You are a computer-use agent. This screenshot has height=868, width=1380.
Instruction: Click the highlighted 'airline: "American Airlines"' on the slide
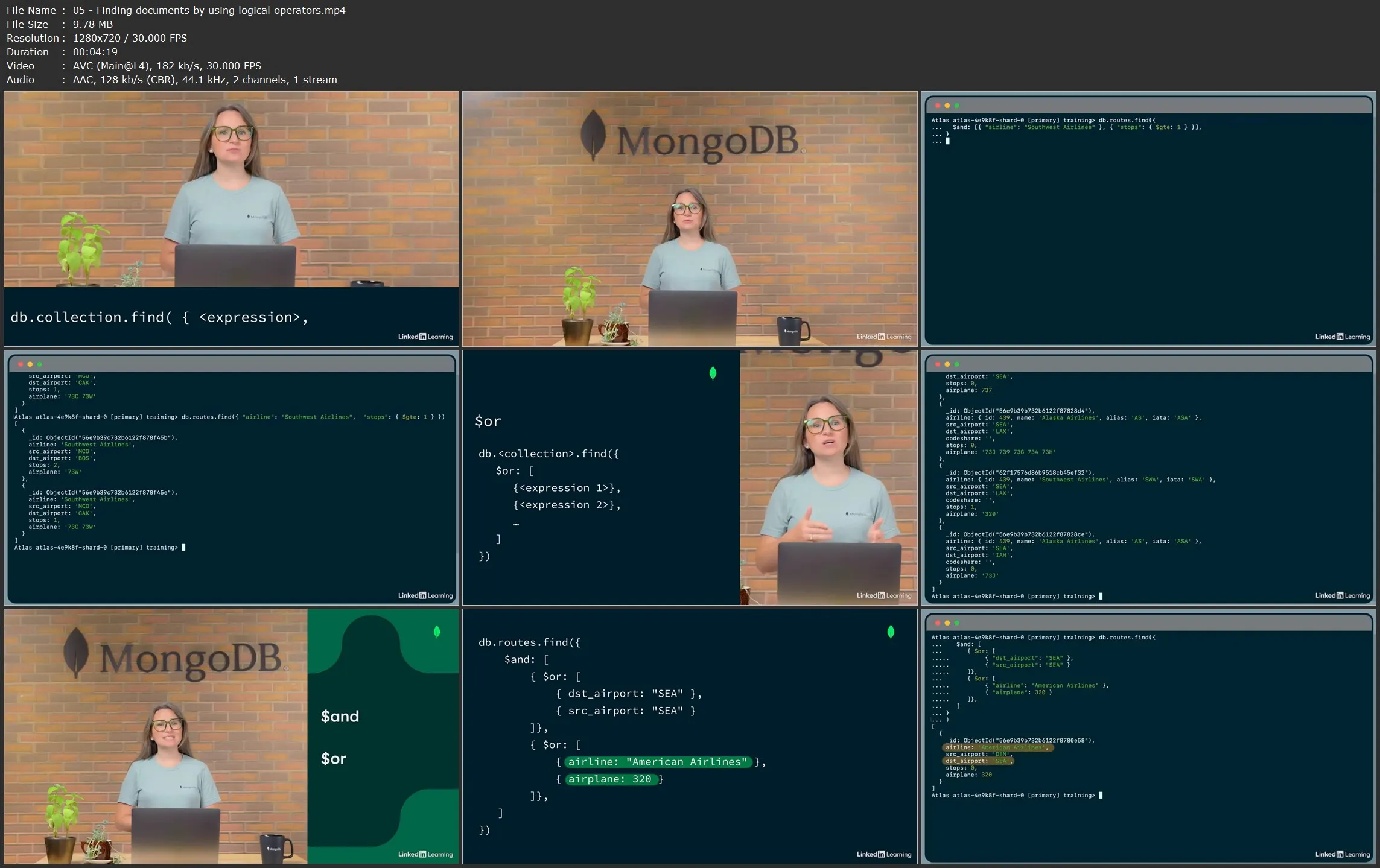point(658,762)
